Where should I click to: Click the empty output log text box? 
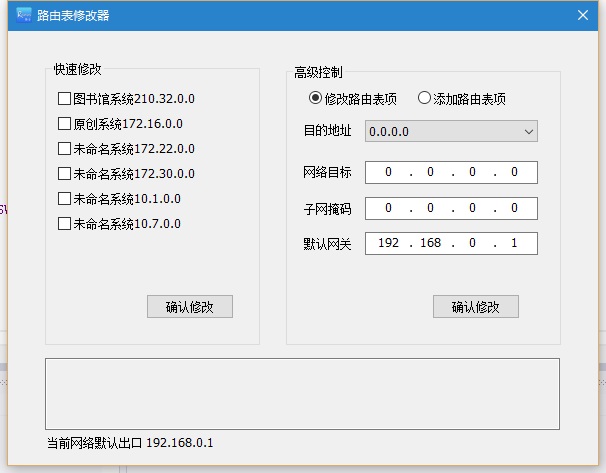[x=302, y=394]
